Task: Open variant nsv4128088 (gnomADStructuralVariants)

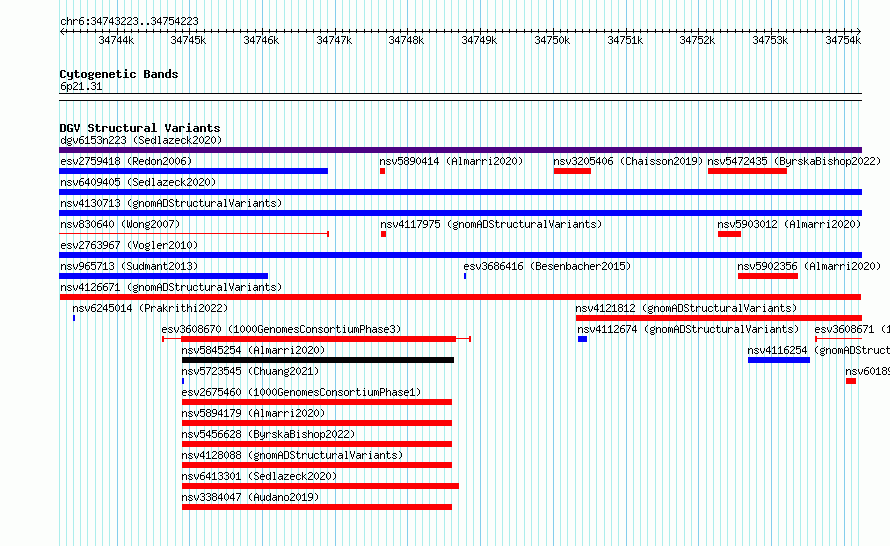Action: (x=292, y=455)
